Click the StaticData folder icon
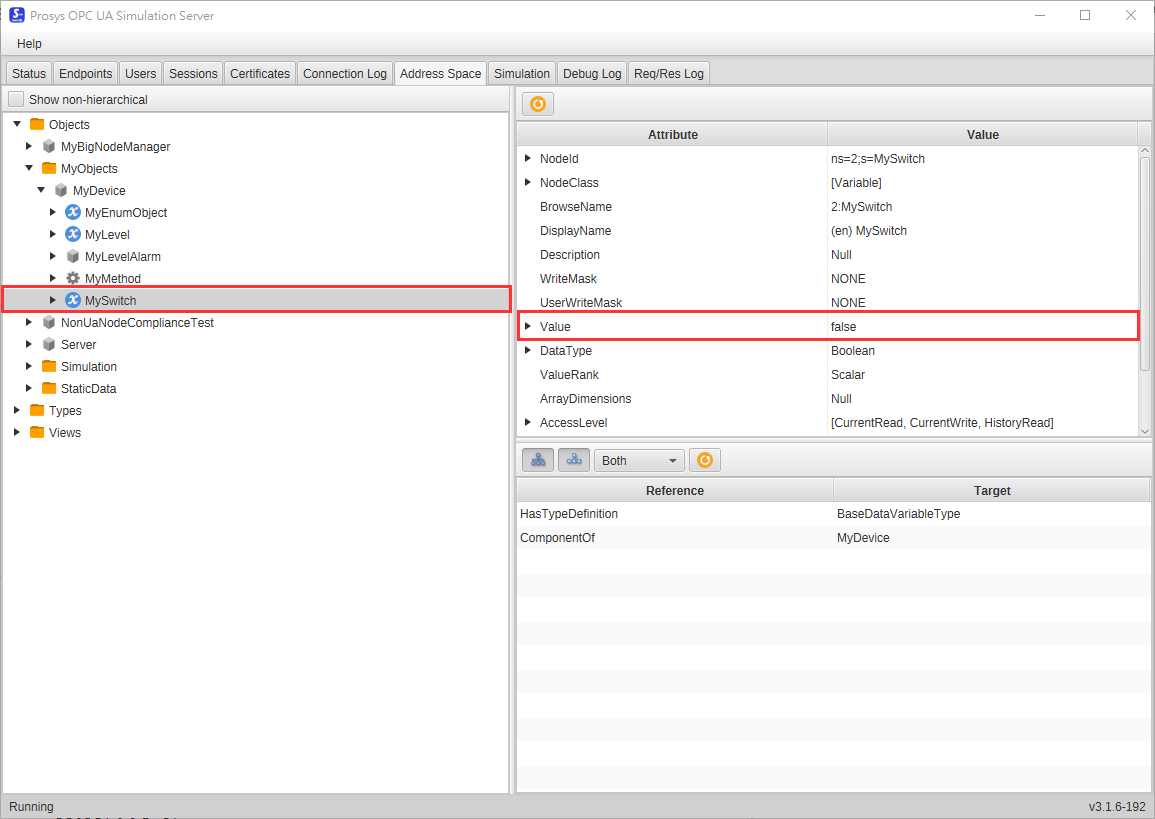The image size is (1155, 819). (x=49, y=388)
